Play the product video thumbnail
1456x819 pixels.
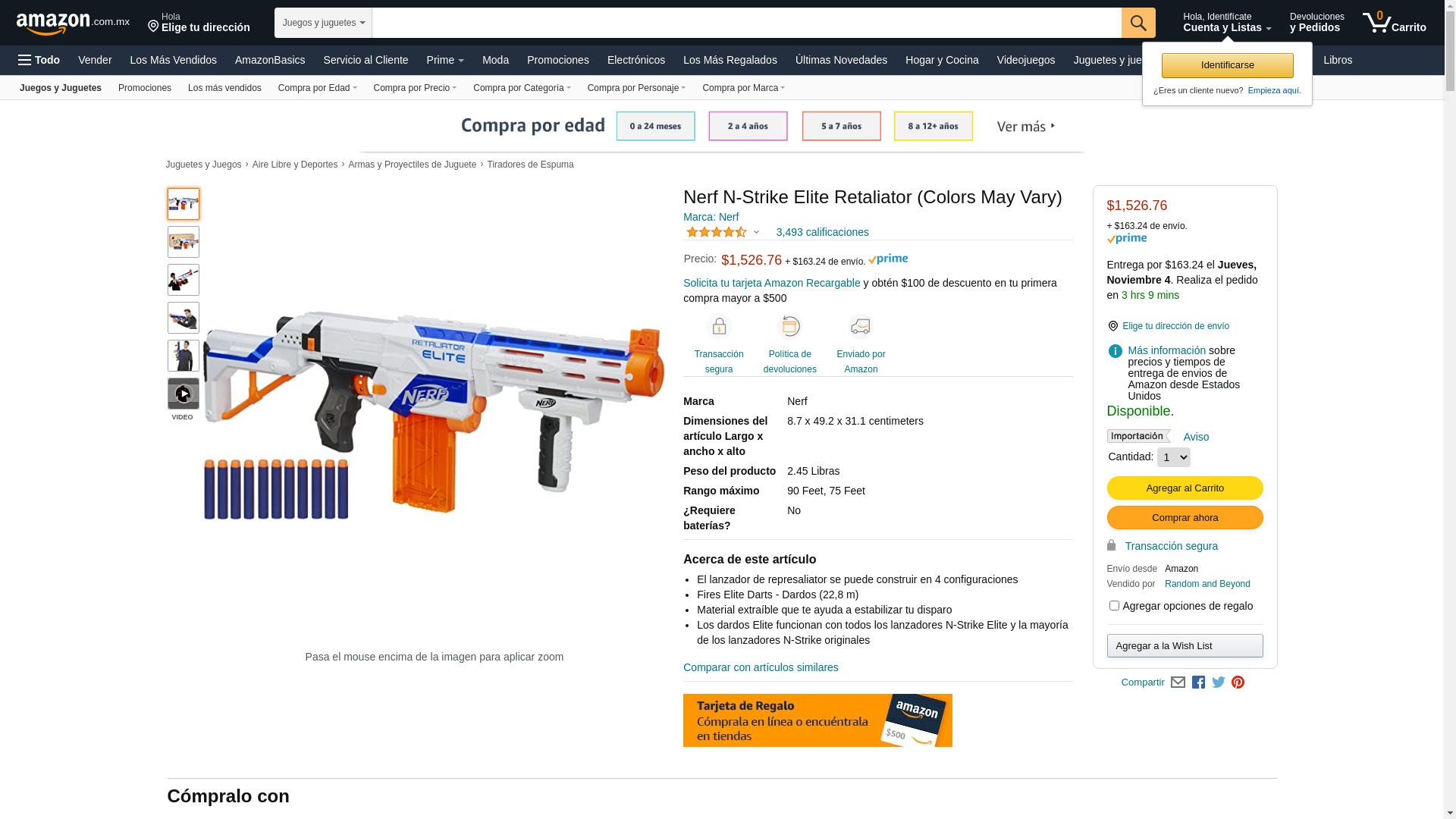[x=183, y=394]
